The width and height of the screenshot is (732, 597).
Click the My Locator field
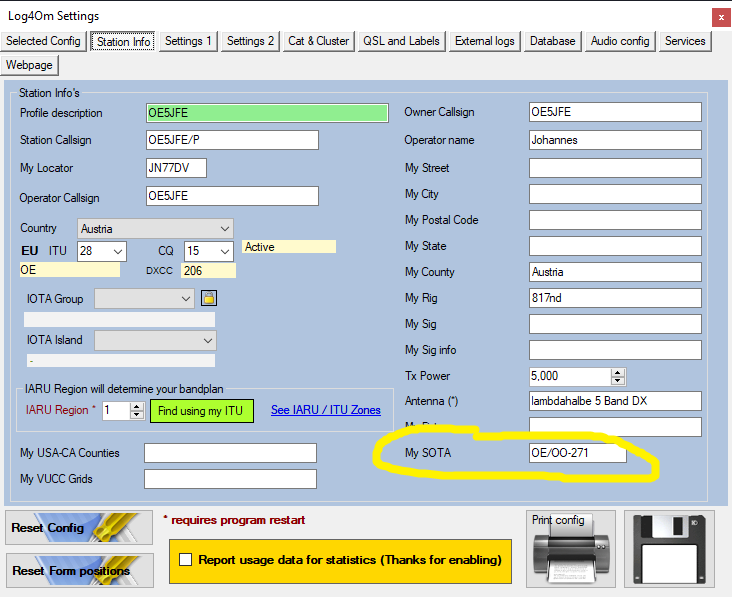click(x=176, y=168)
